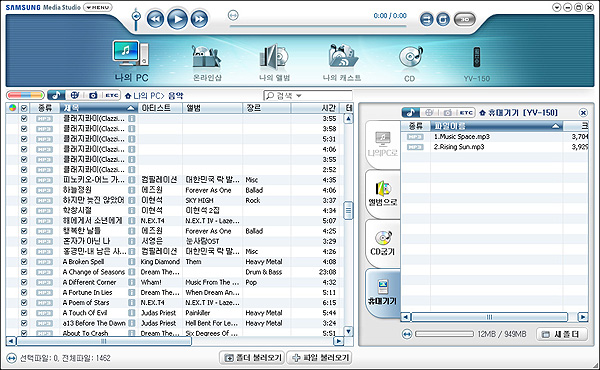Sort library by 아티스트 column
This screenshot has height=370, width=600.
[160, 108]
